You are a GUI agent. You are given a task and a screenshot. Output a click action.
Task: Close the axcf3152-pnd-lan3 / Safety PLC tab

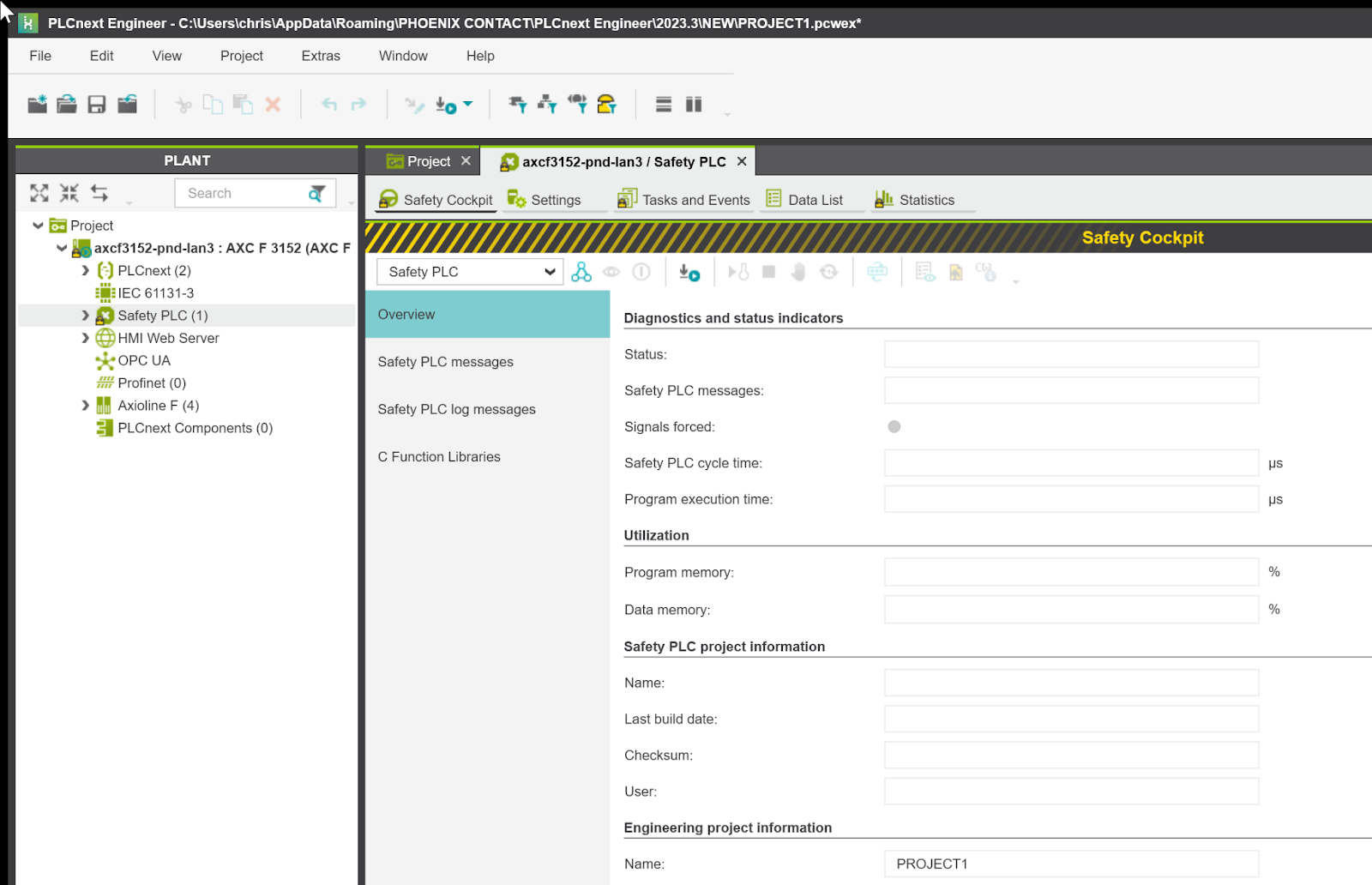tap(742, 161)
